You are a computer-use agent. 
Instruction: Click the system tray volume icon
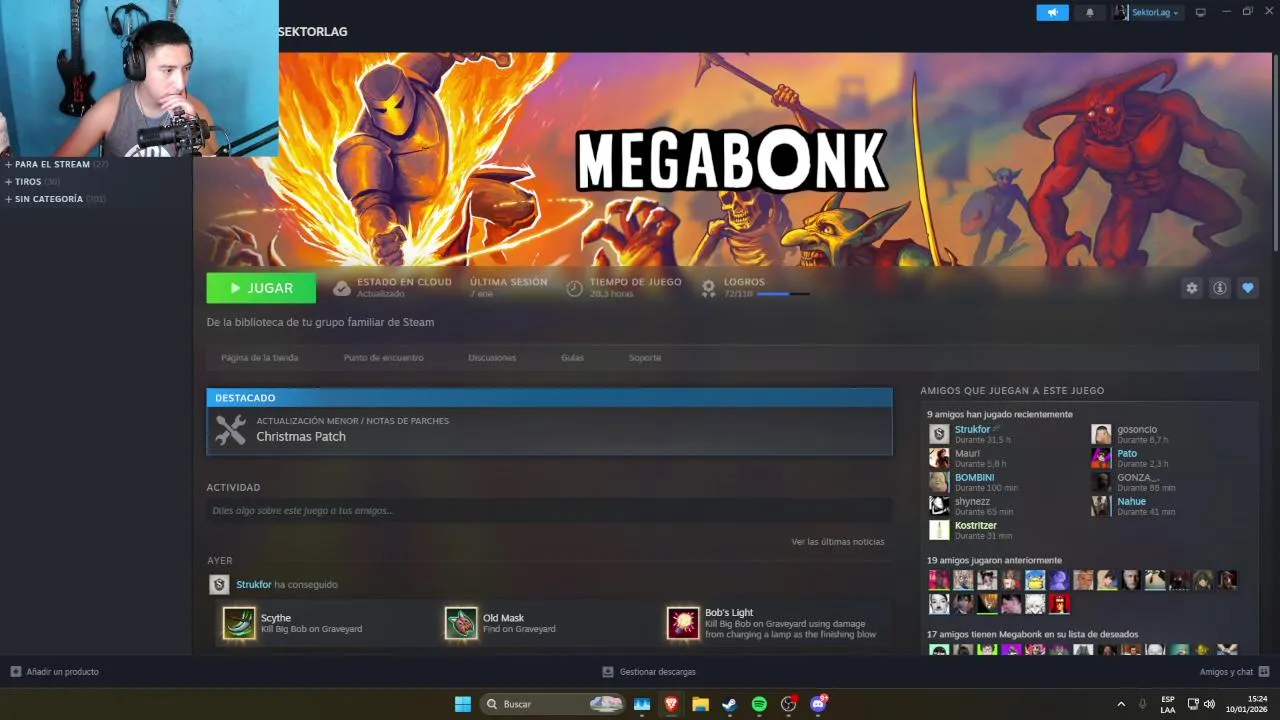(x=1209, y=704)
